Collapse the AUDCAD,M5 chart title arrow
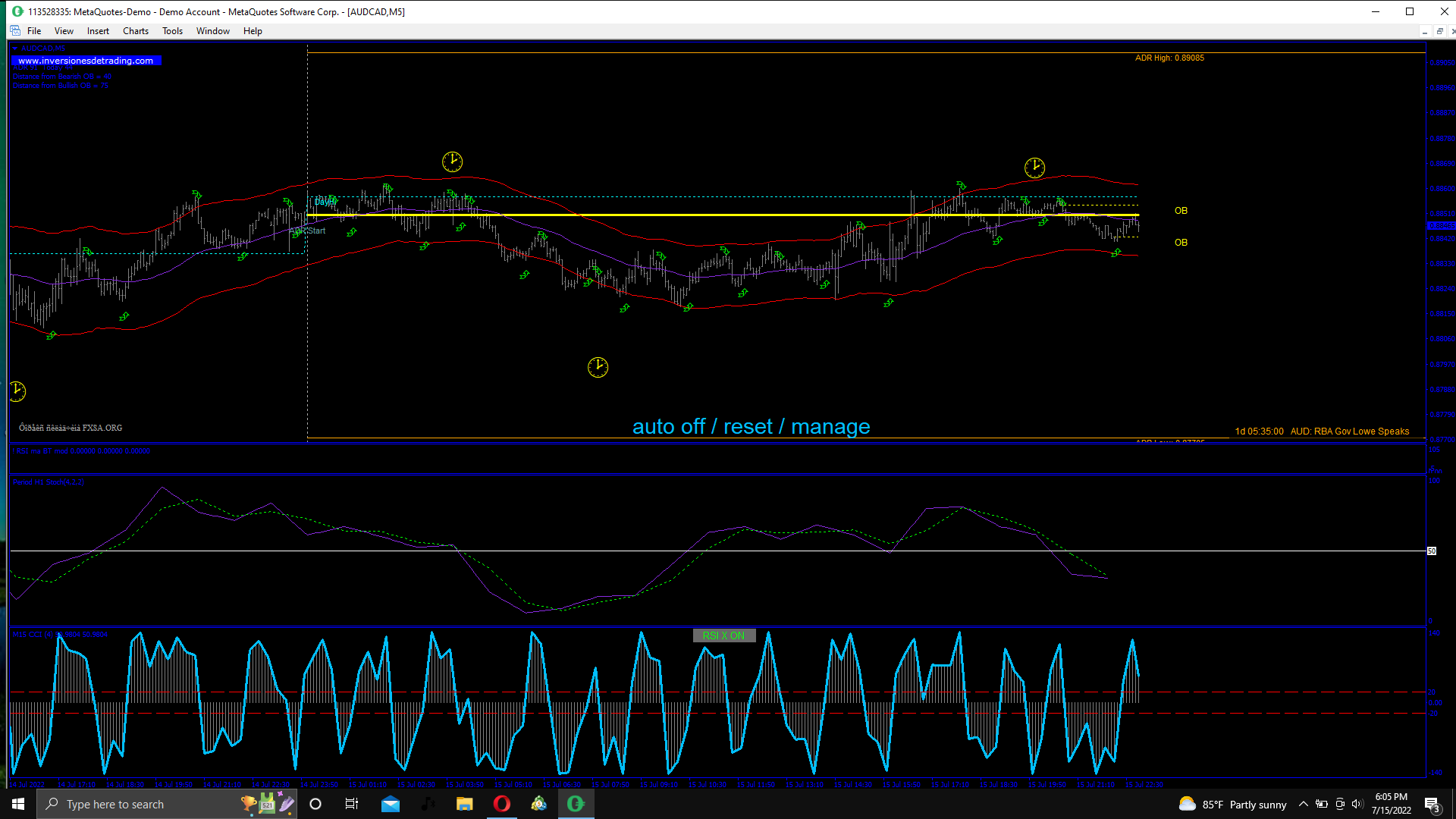1456x819 pixels. pos(15,49)
